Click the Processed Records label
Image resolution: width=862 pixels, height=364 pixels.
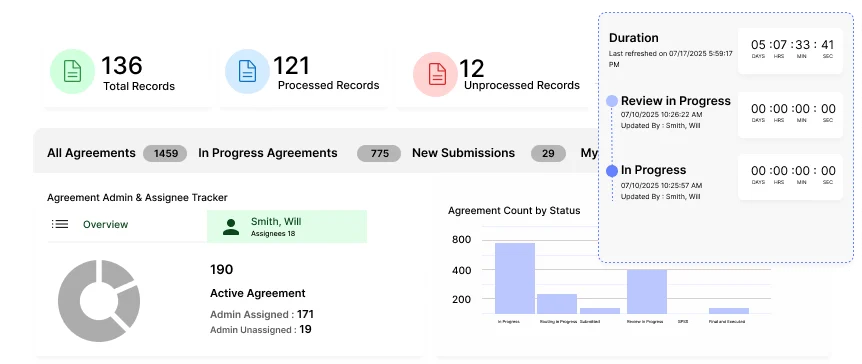click(x=329, y=85)
